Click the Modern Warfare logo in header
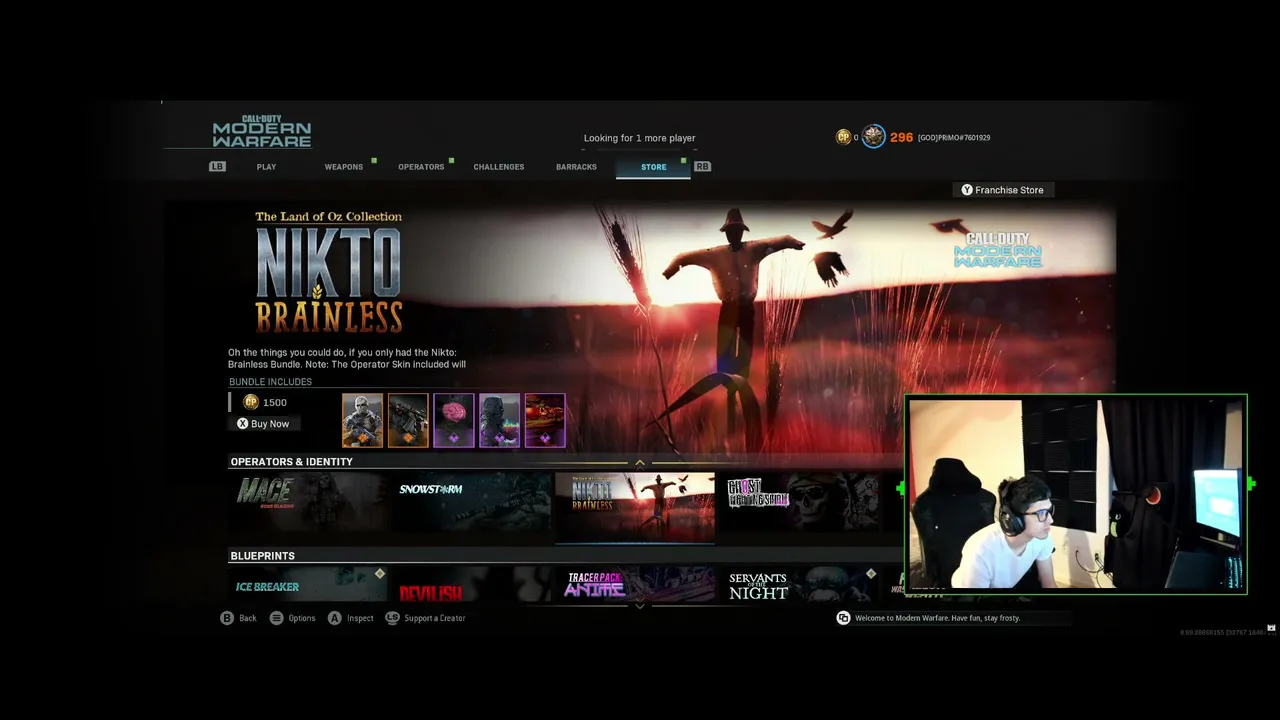This screenshot has width=1280, height=720. (262, 131)
